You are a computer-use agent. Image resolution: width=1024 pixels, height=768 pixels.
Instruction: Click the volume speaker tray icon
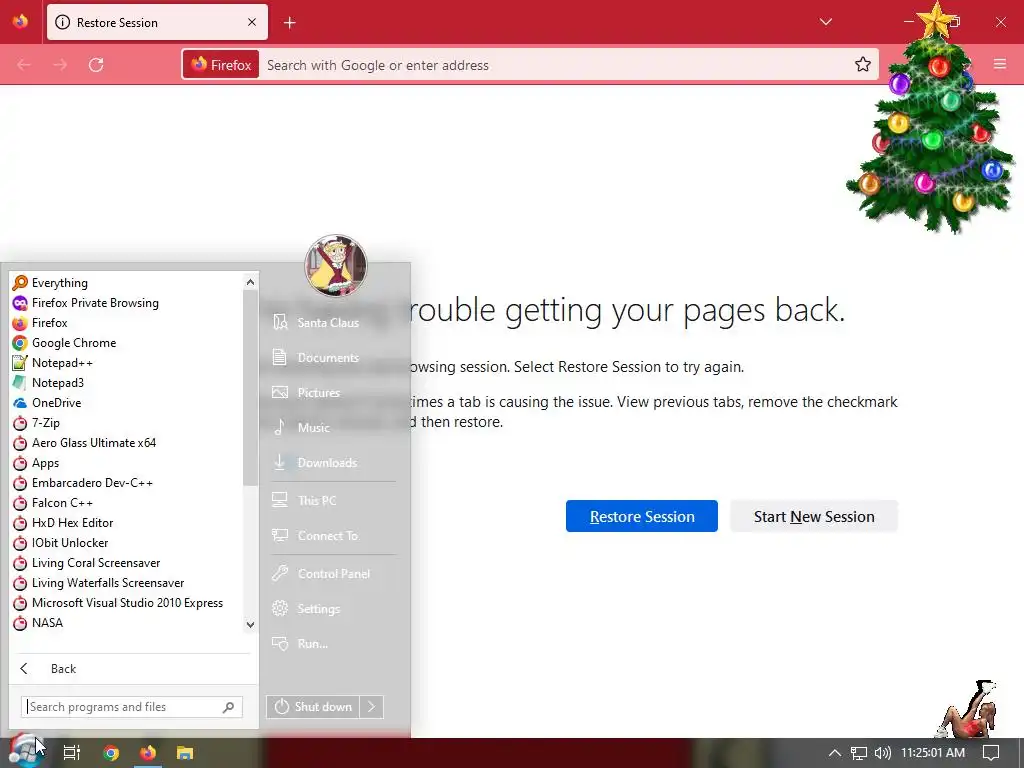[882, 753]
